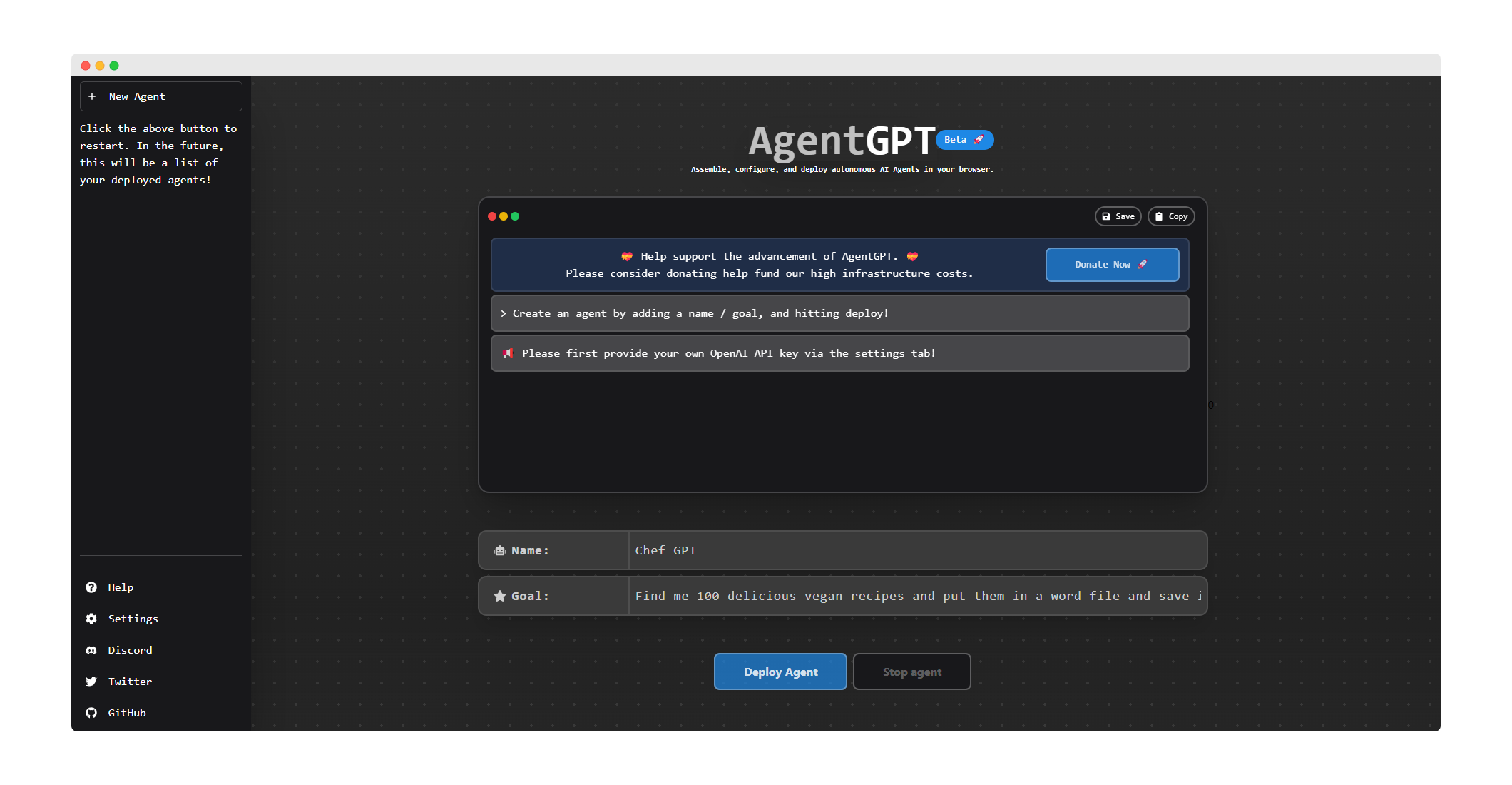Click the green dot in the chat window header
Screen dimensions: 1512x785
pyautogui.click(x=515, y=216)
